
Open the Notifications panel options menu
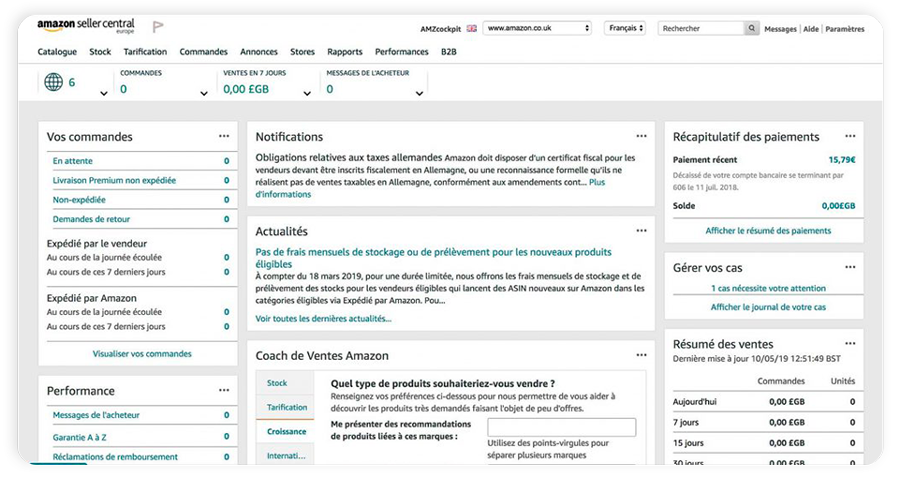coord(641,136)
